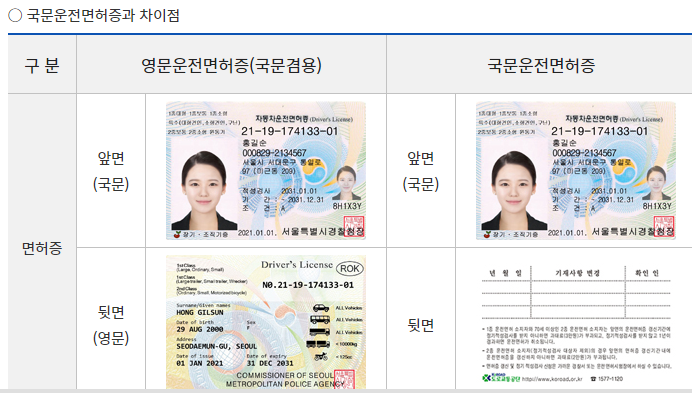Click the '뒷면 (영문)' label
The height and width of the screenshot is (393, 692).
click(111, 325)
